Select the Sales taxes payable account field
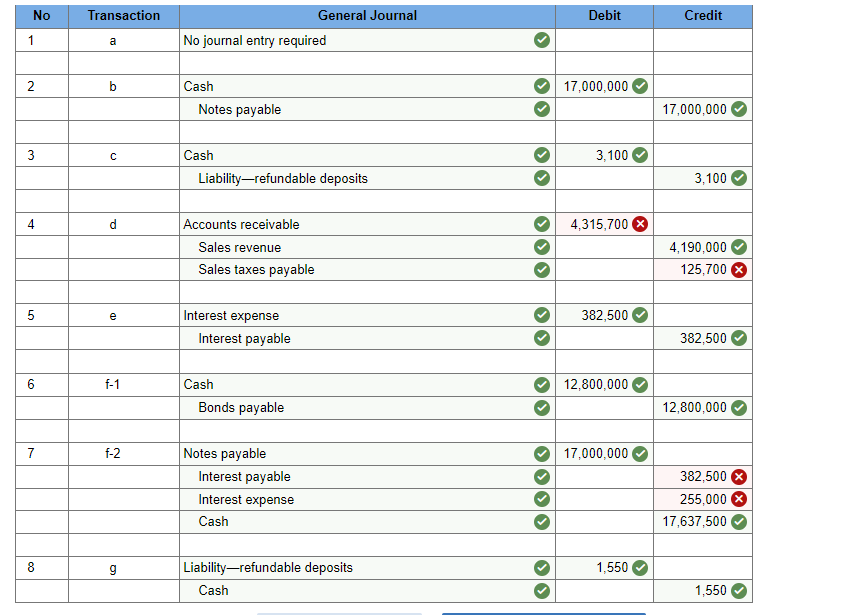 click(x=367, y=269)
